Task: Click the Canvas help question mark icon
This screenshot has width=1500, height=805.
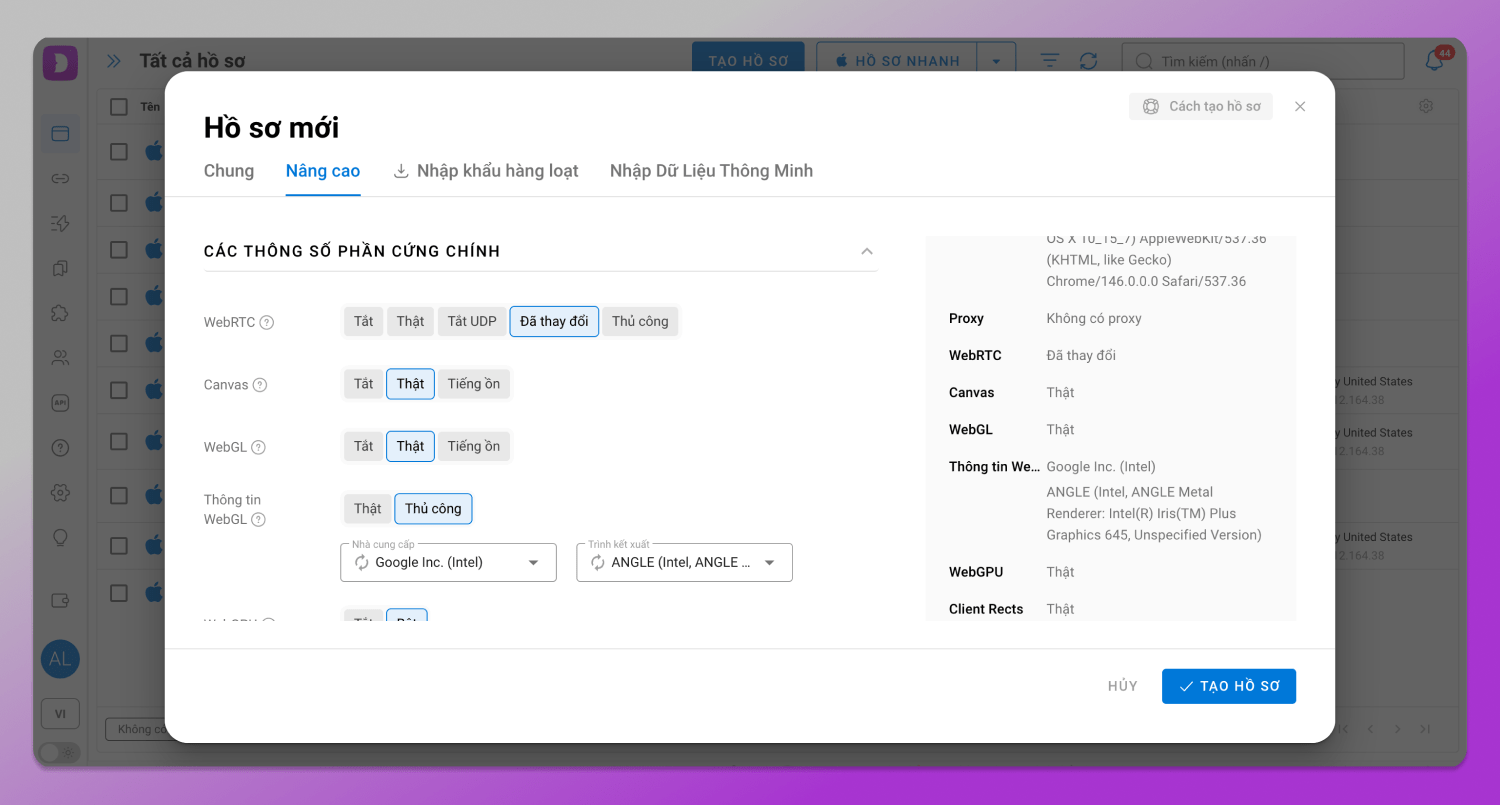Action: 260,385
